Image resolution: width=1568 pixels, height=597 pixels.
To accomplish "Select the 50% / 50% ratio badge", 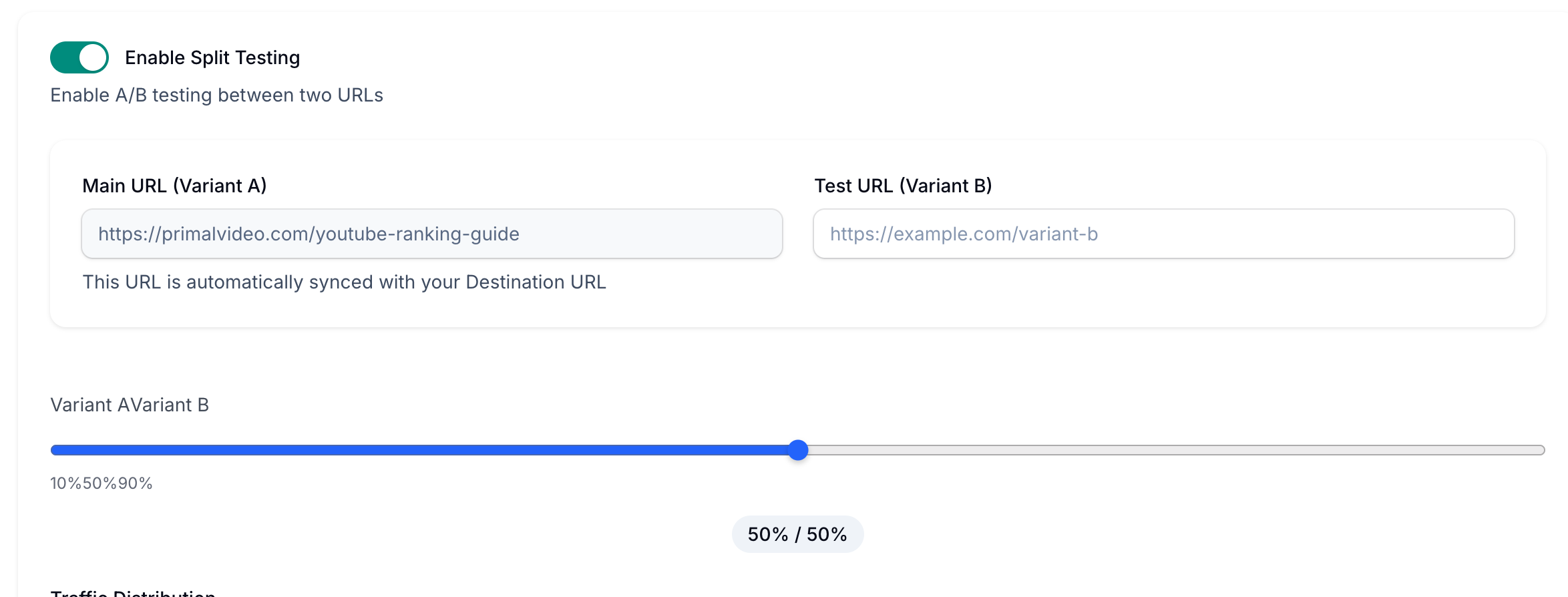I will pyautogui.click(x=797, y=534).
